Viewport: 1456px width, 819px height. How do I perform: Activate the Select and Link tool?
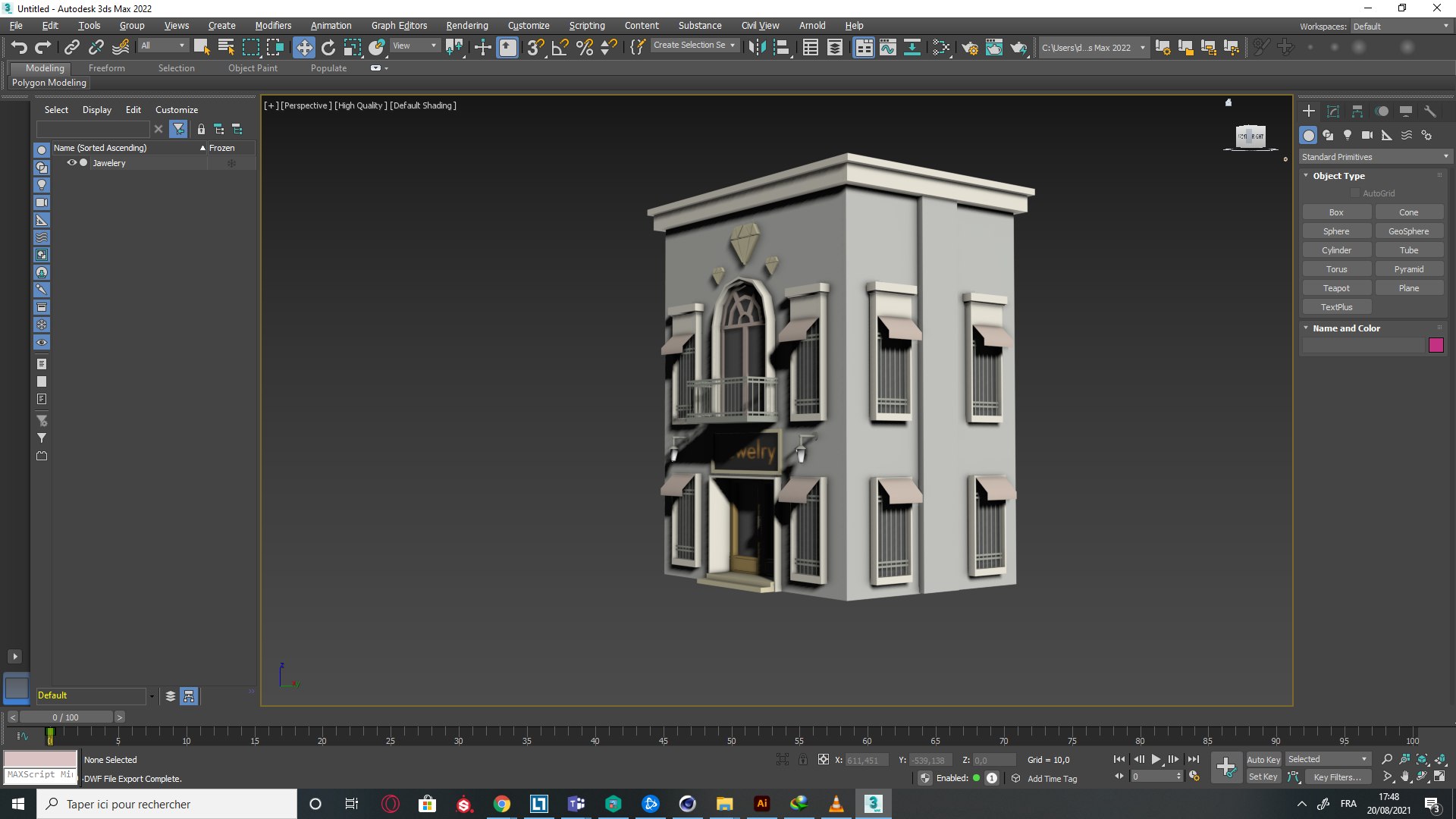coord(71,47)
